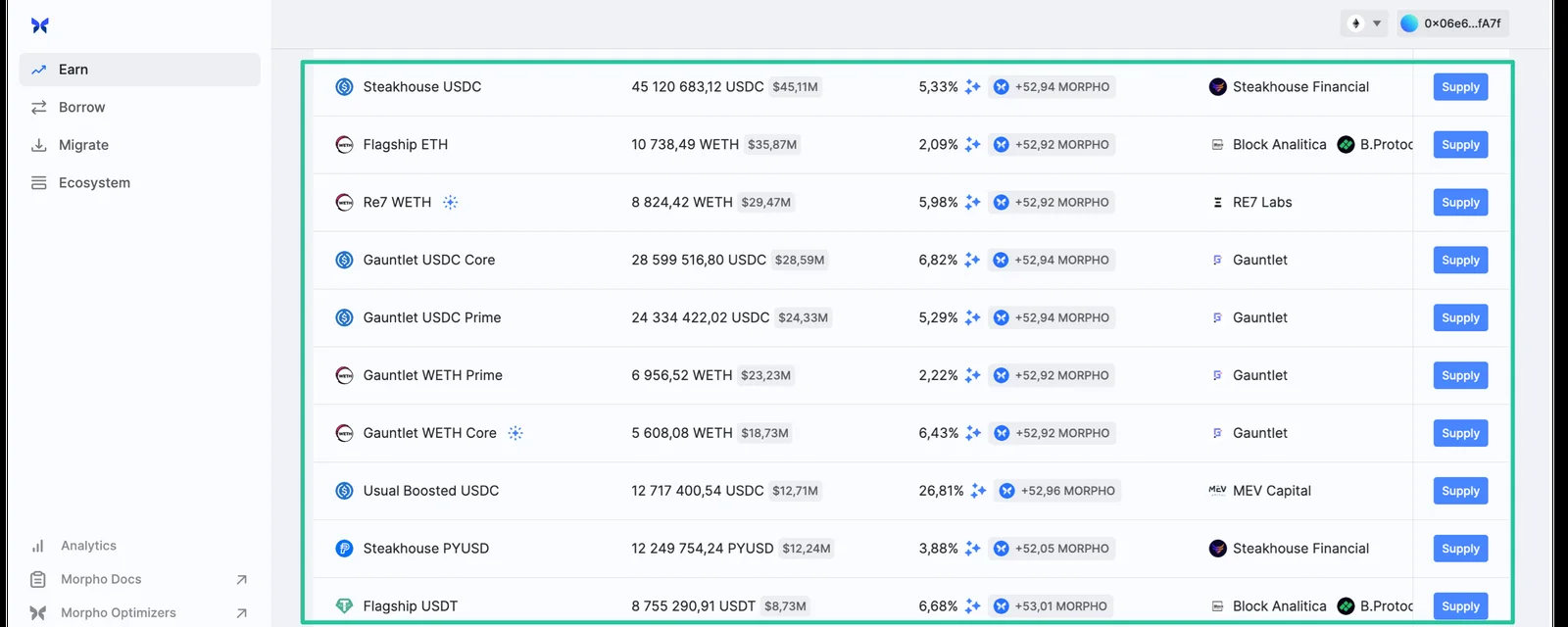The width and height of the screenshot is (1568, 627).
Task: Click the B.Protocol icon in the Flagship ETH row
Action: 1347,145
